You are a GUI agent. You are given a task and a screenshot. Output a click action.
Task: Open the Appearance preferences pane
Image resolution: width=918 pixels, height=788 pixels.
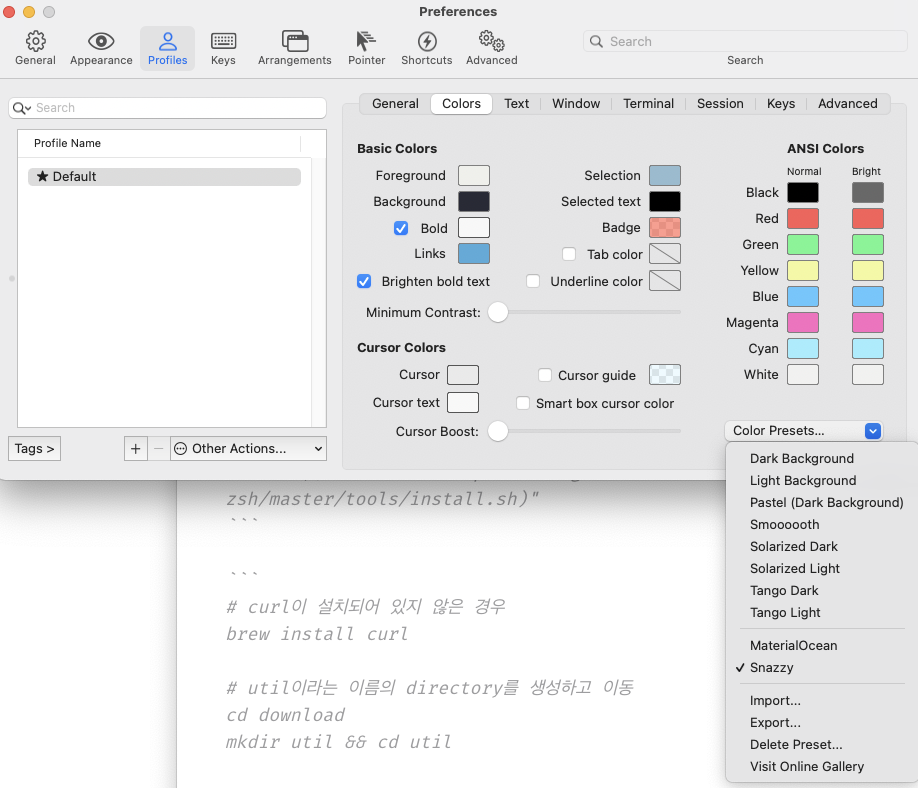click(x=101, y=48)
